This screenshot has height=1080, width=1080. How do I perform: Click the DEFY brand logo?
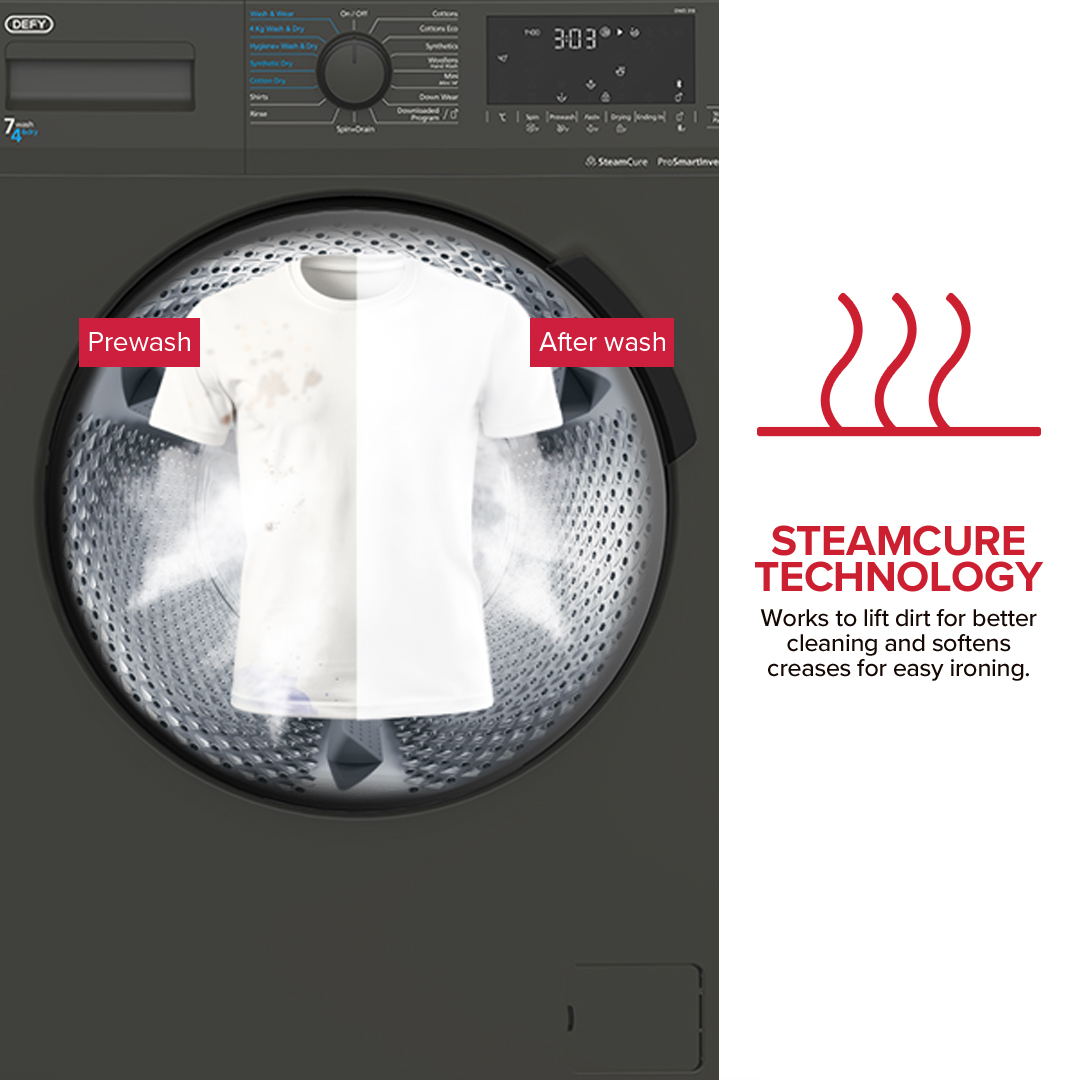(x=29, y=25)
